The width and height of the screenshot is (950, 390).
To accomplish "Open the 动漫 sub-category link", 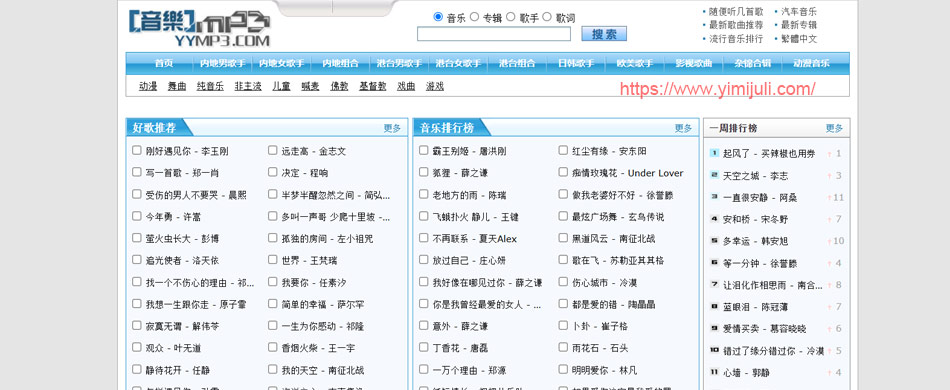I will [x=148, y=87].
